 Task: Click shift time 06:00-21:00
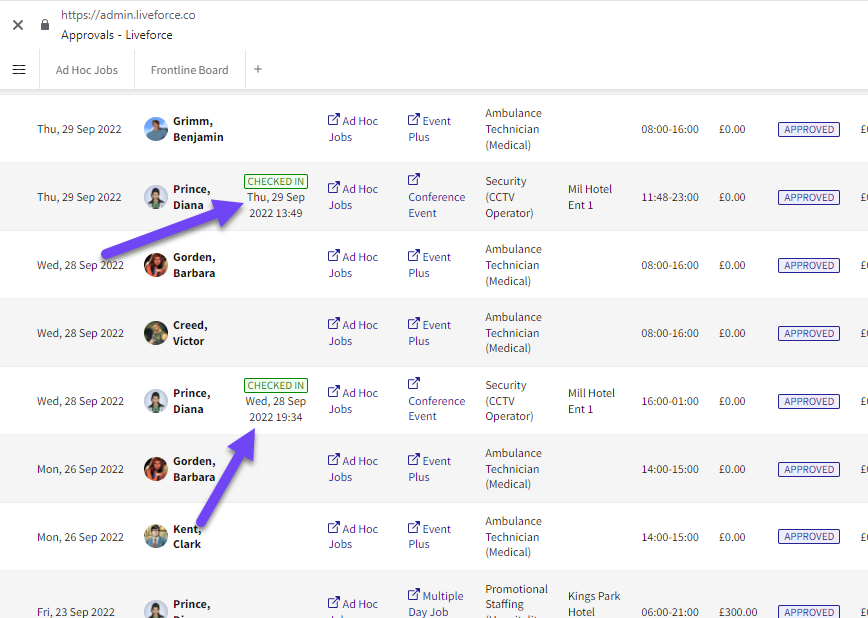670,612
